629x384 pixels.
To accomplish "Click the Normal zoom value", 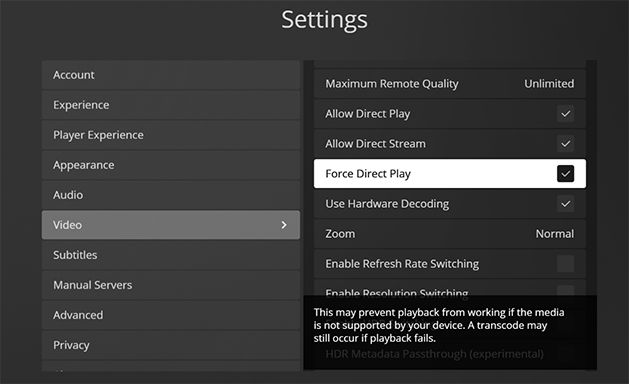I will tap(555, 234).
